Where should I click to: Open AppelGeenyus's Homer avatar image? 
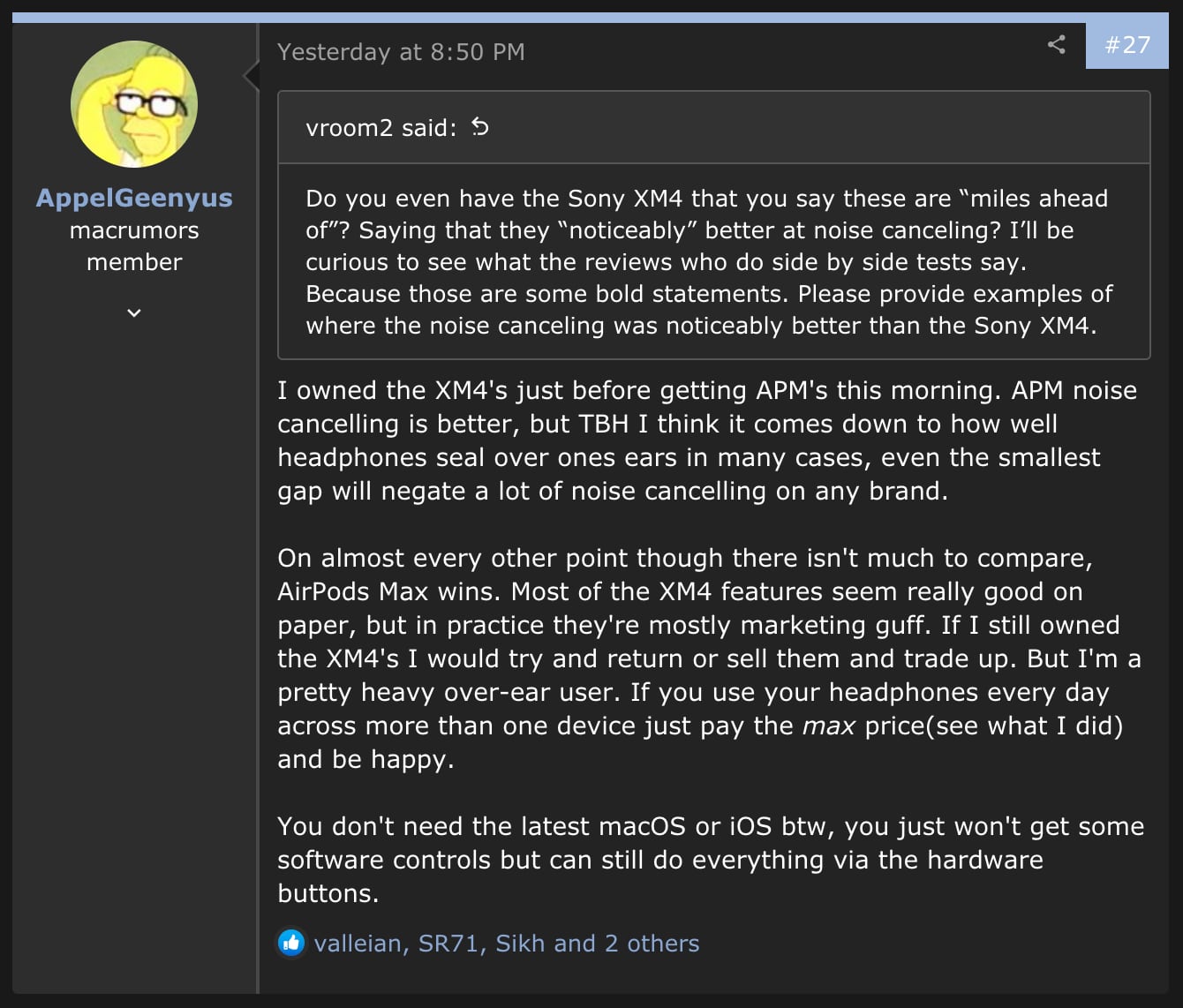(134, 104)
